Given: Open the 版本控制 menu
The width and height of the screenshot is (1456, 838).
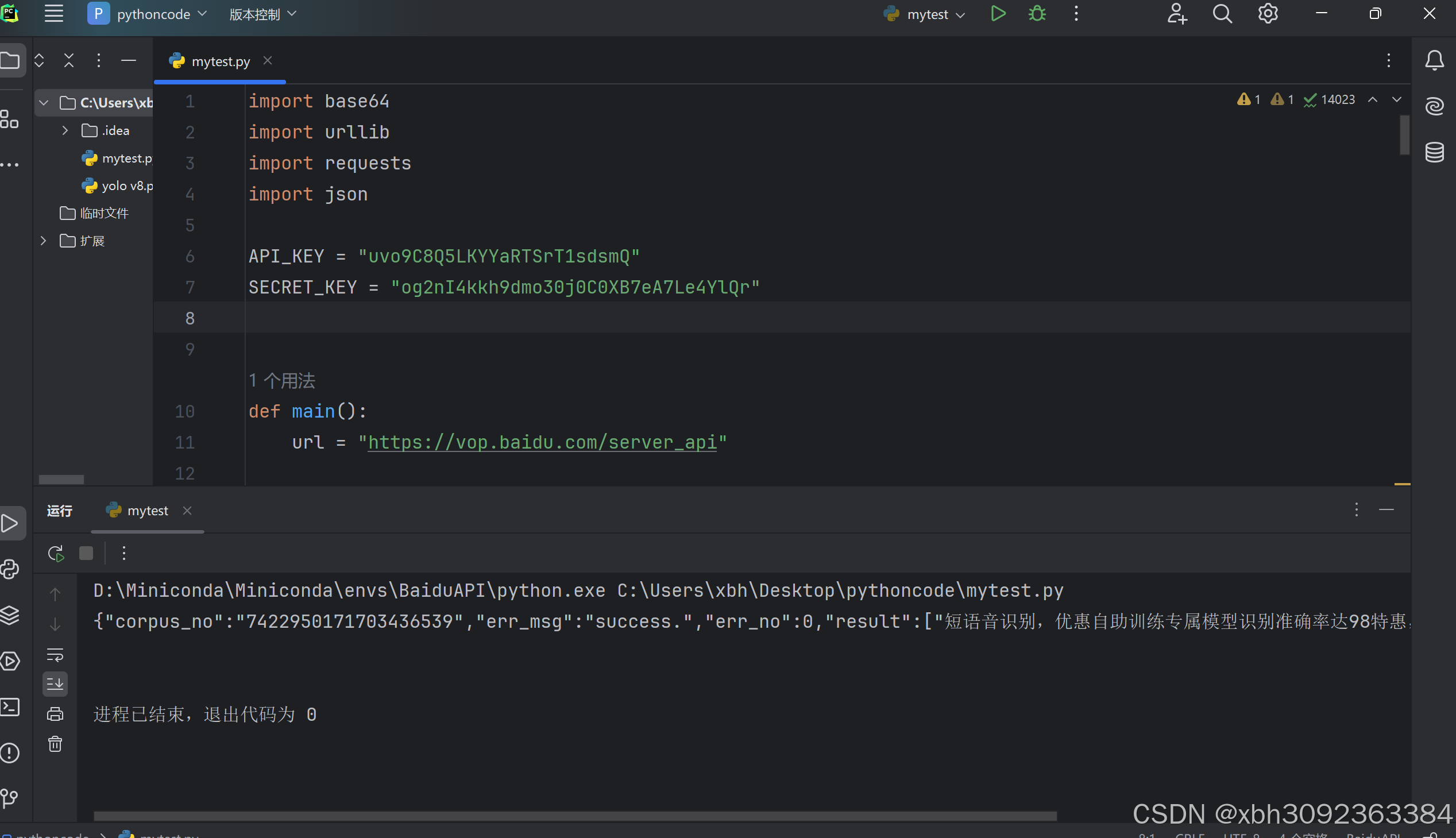Looking at the screenshot, I should [x=262, y=14].
